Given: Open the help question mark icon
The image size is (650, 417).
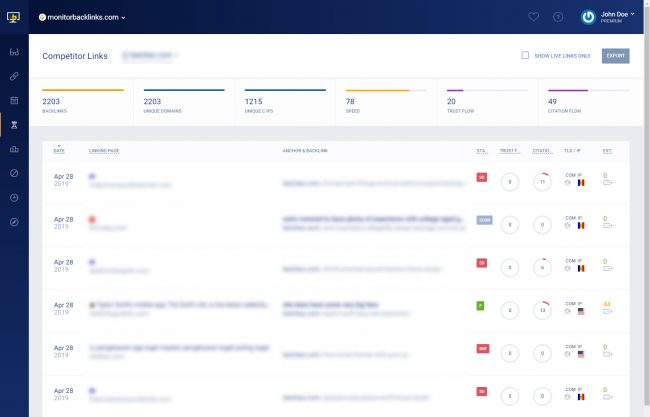Looking at the screenshot, I should [x=558, y=17].
